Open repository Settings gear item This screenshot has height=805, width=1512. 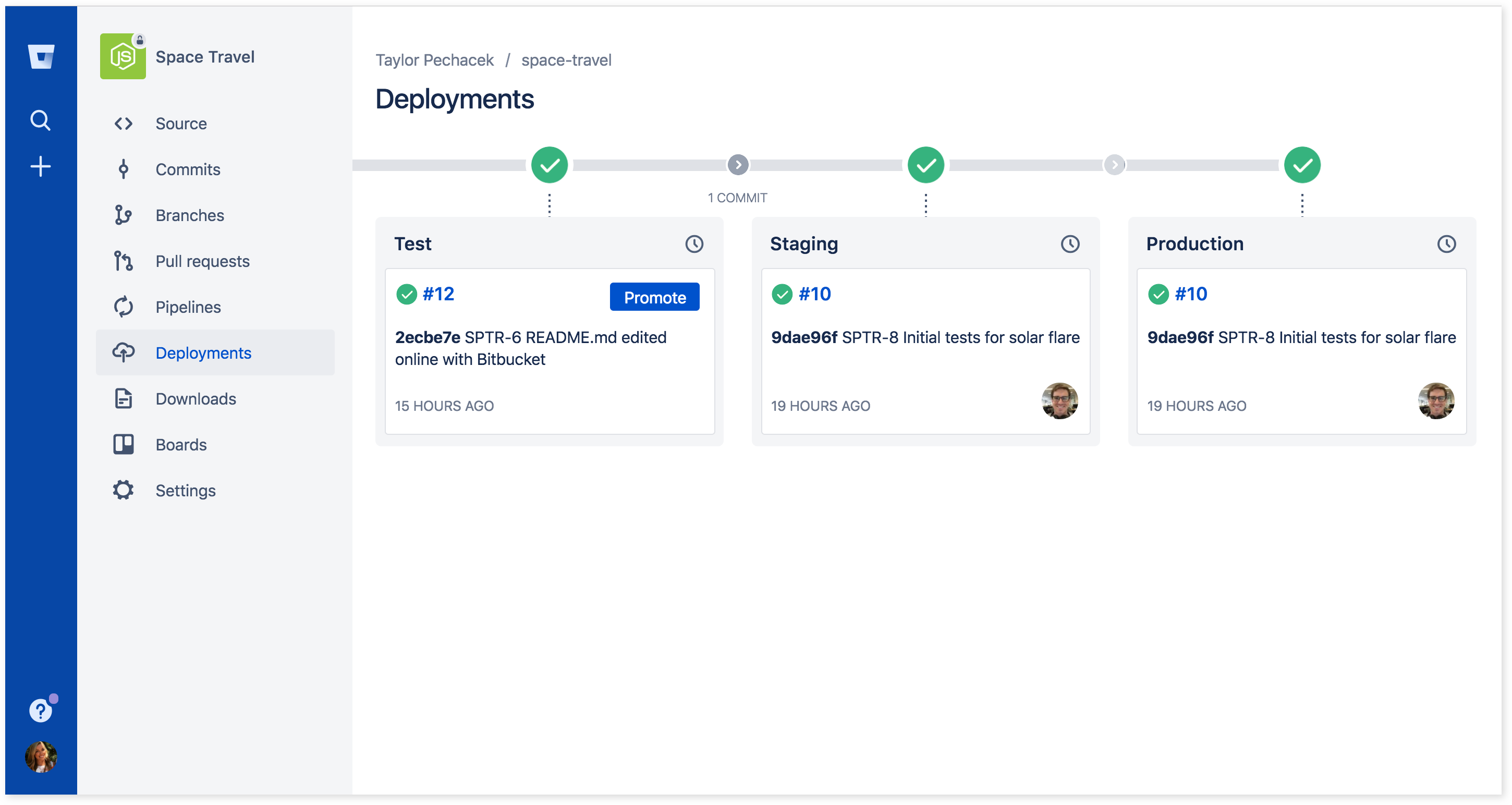pyautogui.click(x=185, y=490)
